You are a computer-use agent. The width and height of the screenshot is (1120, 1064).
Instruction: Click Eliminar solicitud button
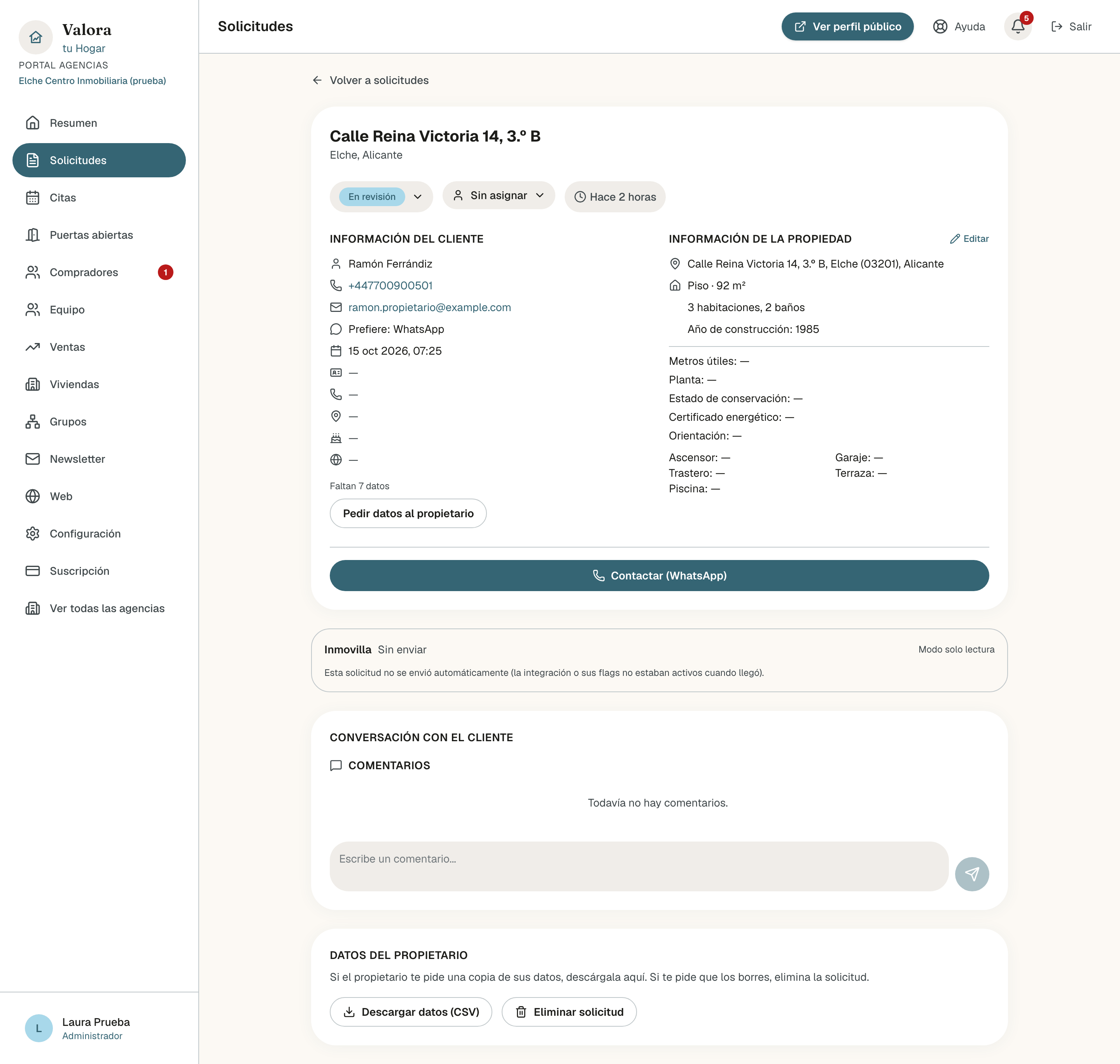coord(569,1012)
